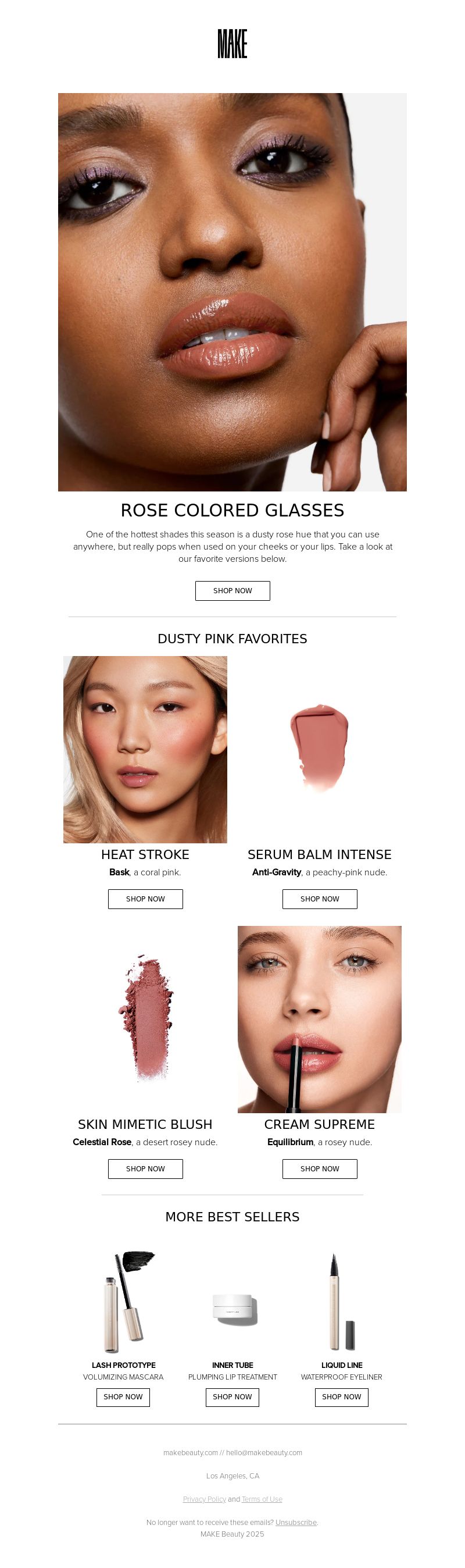
Task: Open the Terms of Use link
Action: (262, 1499)
